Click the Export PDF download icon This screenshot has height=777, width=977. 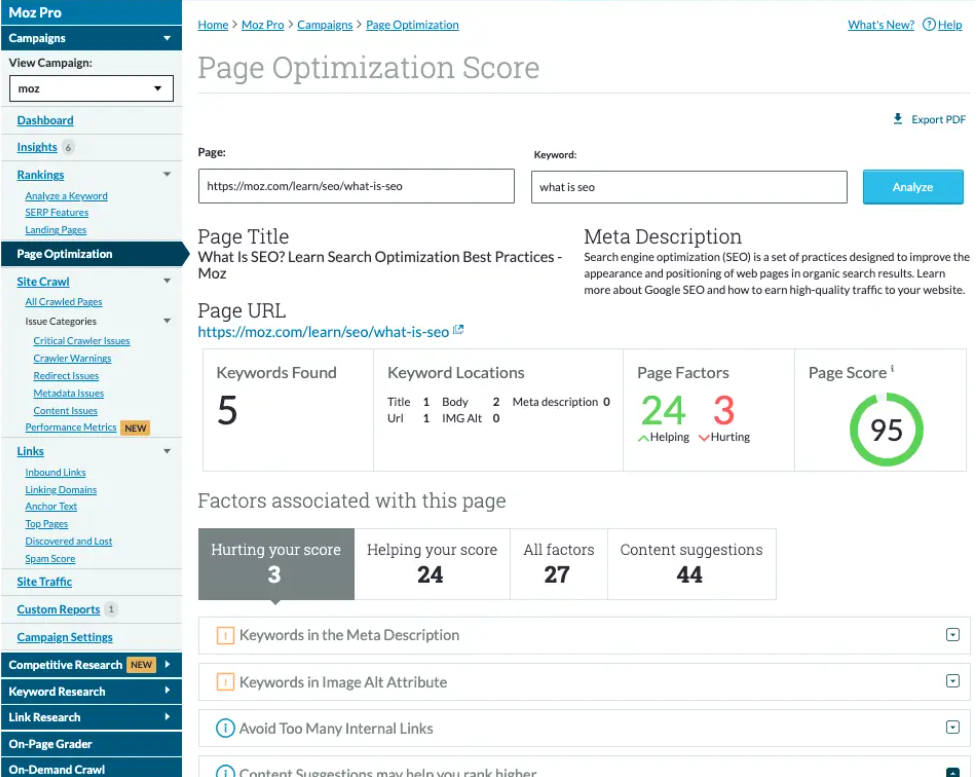click(x=897, y=118)
